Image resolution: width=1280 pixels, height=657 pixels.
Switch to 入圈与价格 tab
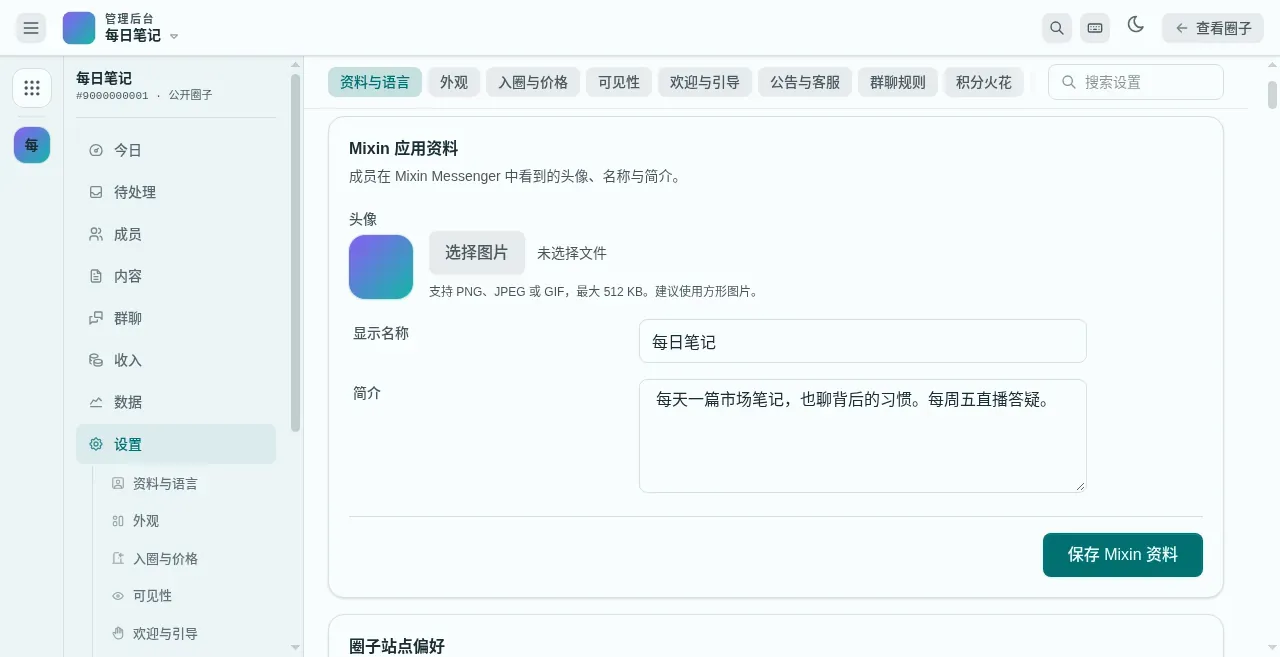[533, 82]
